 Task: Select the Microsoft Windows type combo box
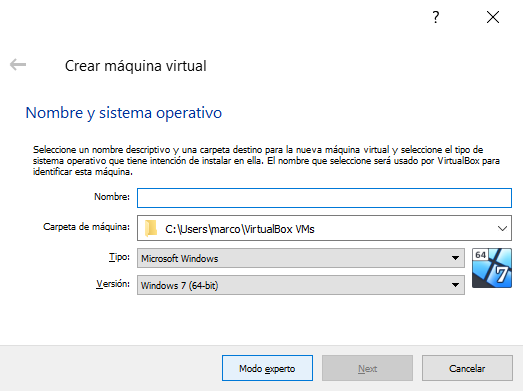point(301,258)
